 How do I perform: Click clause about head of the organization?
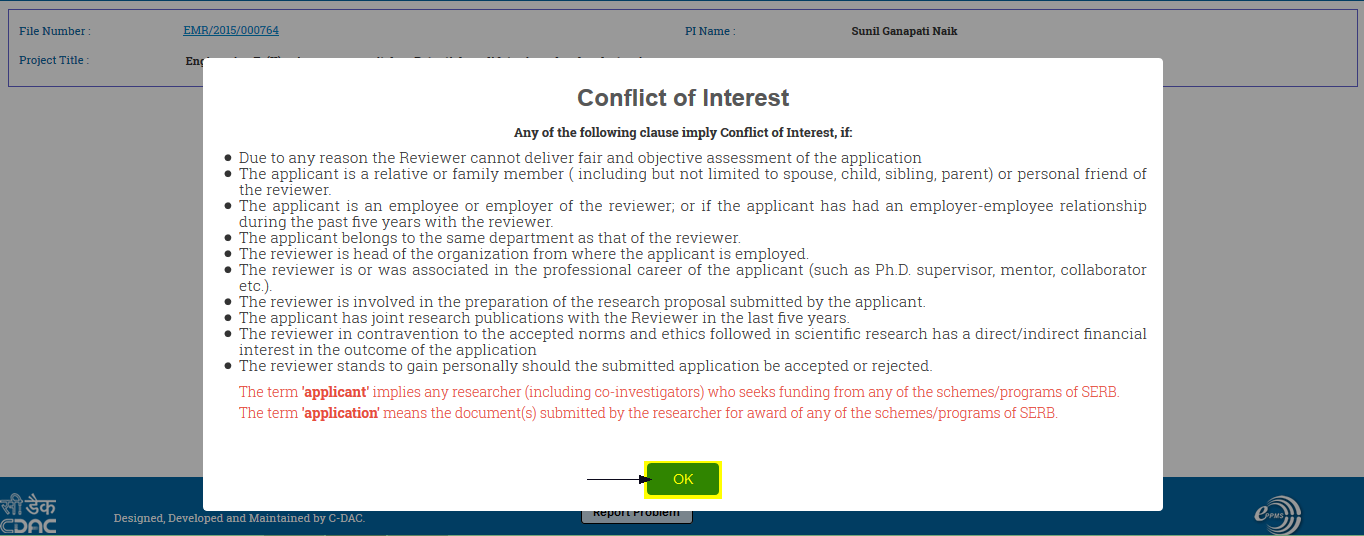[523, 254]
